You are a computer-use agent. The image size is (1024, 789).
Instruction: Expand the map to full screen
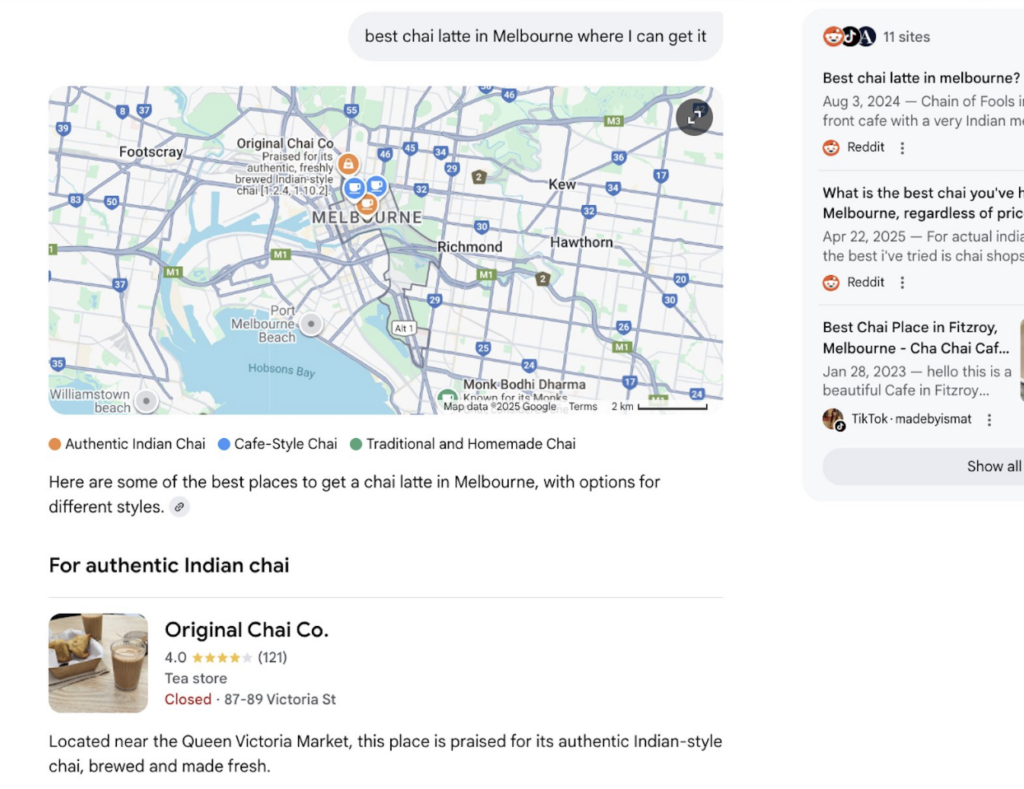694,117
